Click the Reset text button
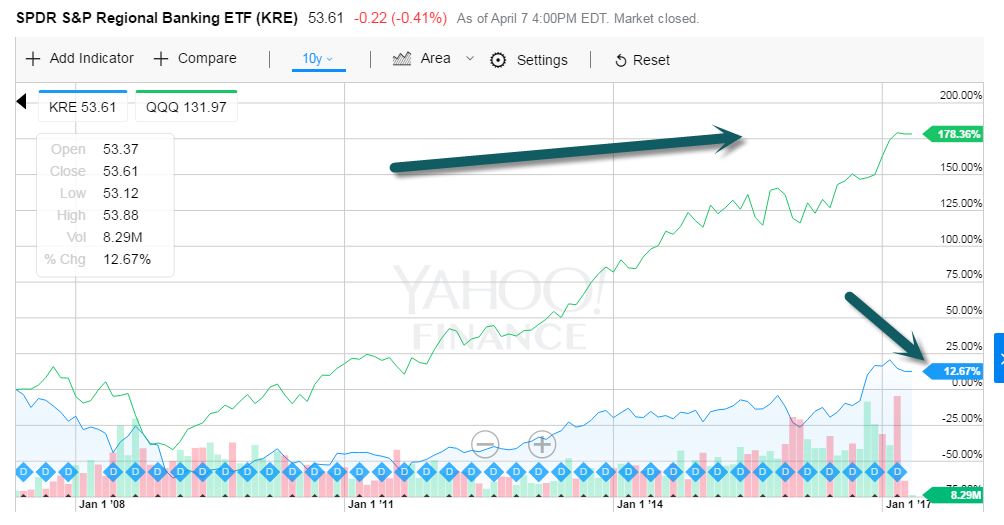1004x525 pixels. click(651, 60)
